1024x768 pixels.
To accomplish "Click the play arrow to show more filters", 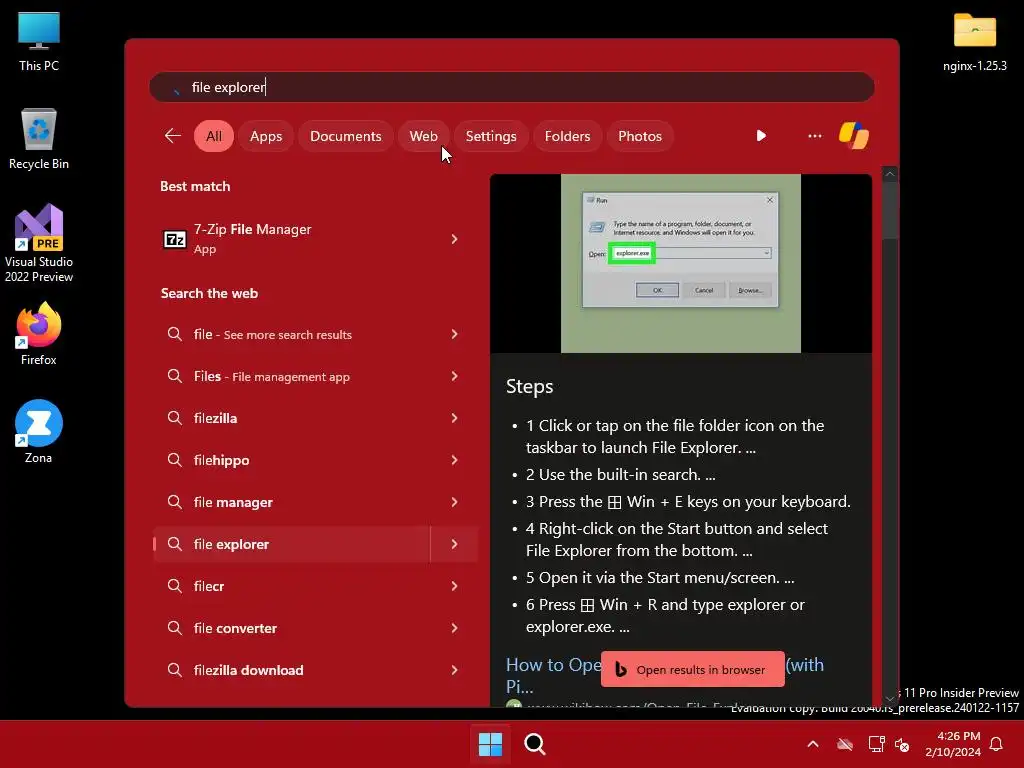I will (x=761, y=136).
